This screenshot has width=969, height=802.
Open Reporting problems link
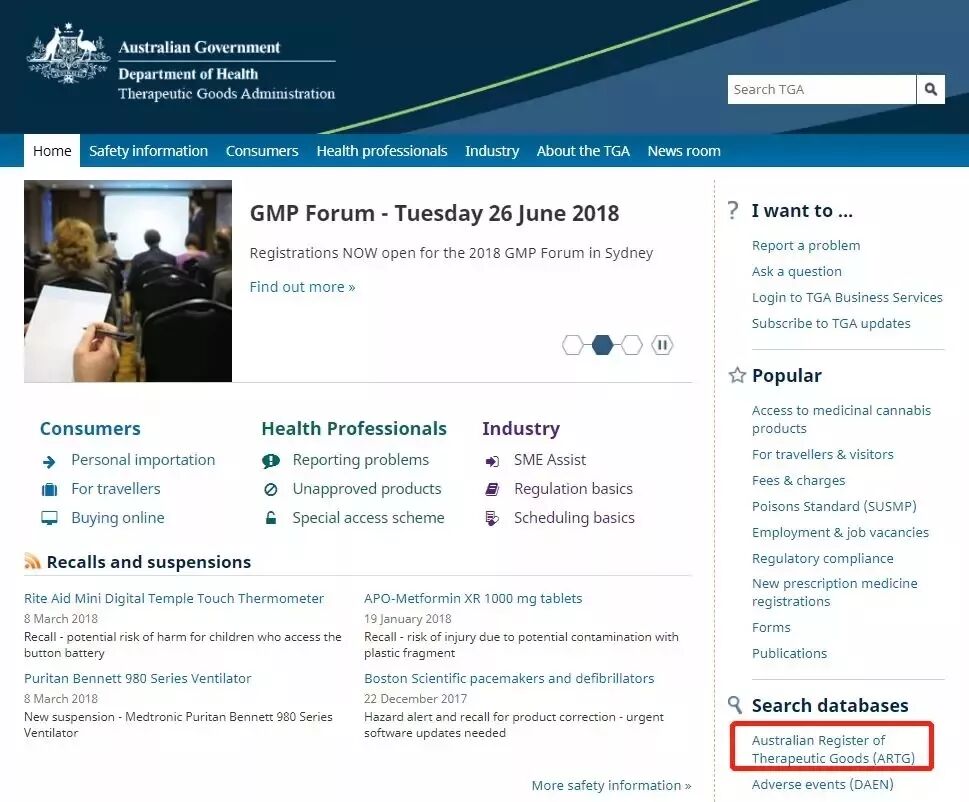tap(361, 460)
